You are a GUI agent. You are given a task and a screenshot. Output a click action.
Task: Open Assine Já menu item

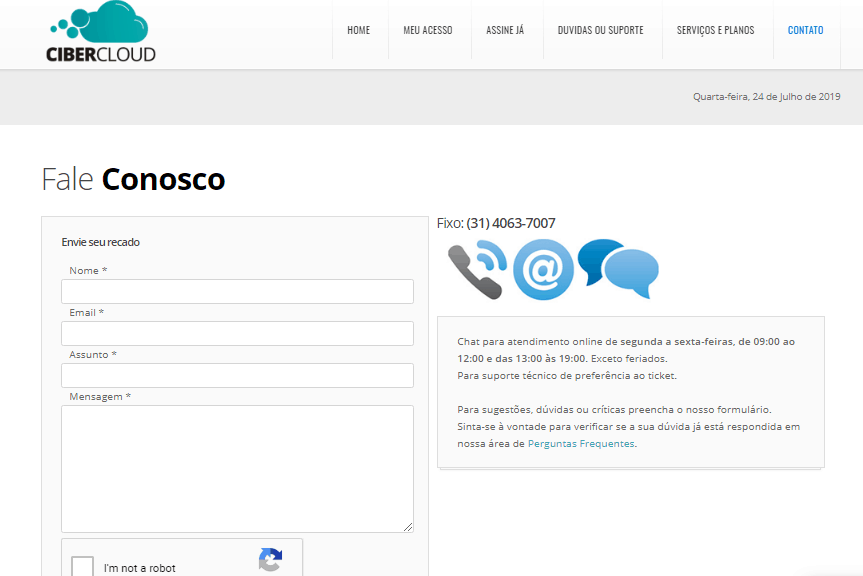[x=505, y=30]
